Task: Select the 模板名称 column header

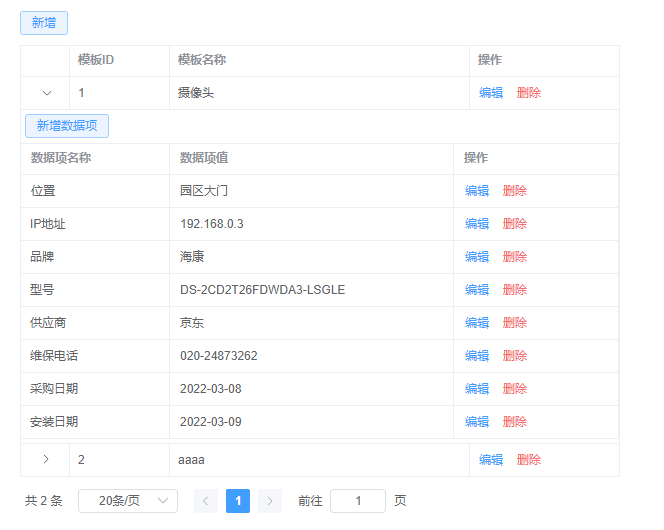Action: pos(319,60)
